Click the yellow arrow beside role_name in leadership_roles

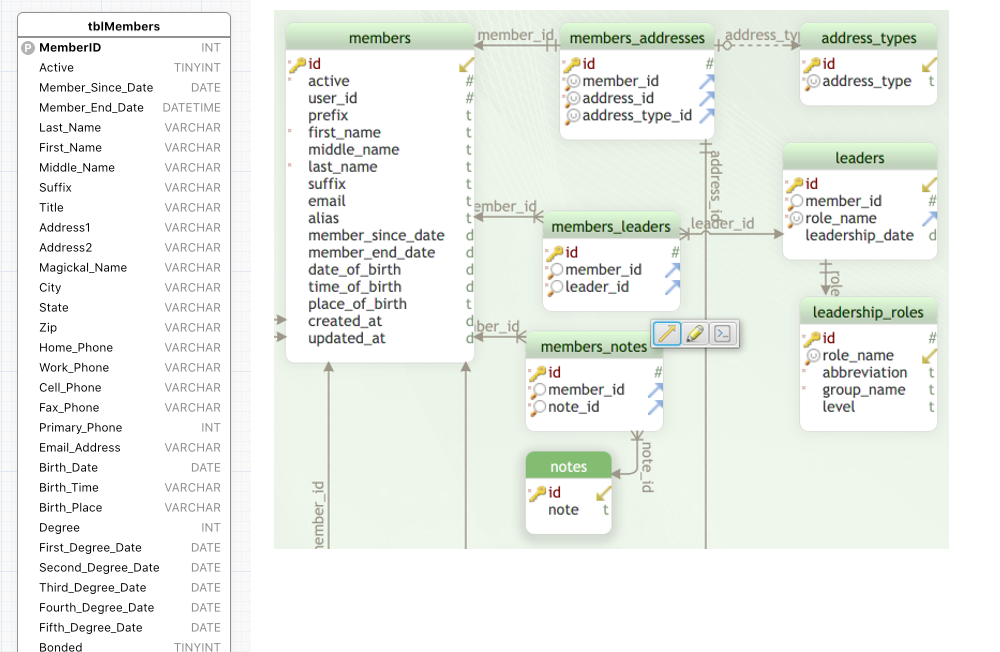click(x=929, y=356)
